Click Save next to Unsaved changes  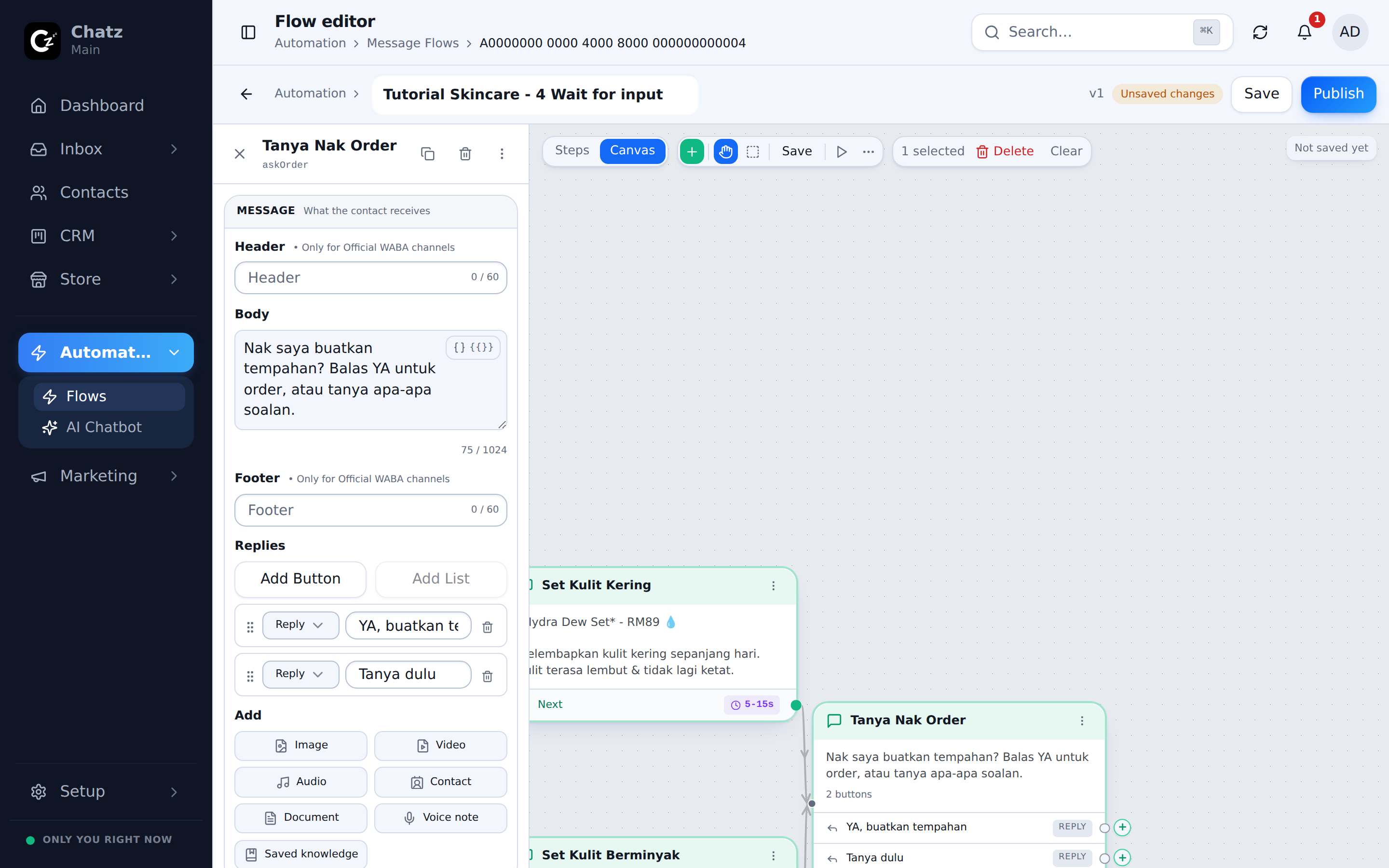[1261, 94]
